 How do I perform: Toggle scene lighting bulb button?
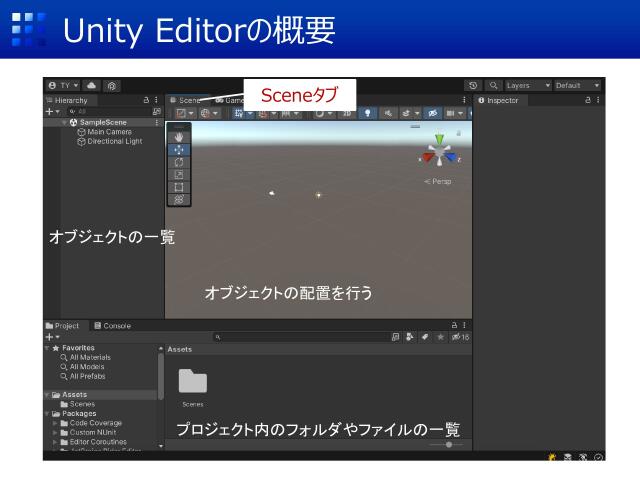point(367,114)
